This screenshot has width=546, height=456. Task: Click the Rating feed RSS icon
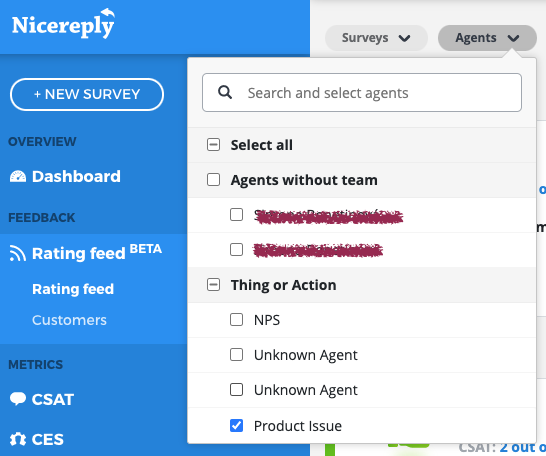point(17,253)
